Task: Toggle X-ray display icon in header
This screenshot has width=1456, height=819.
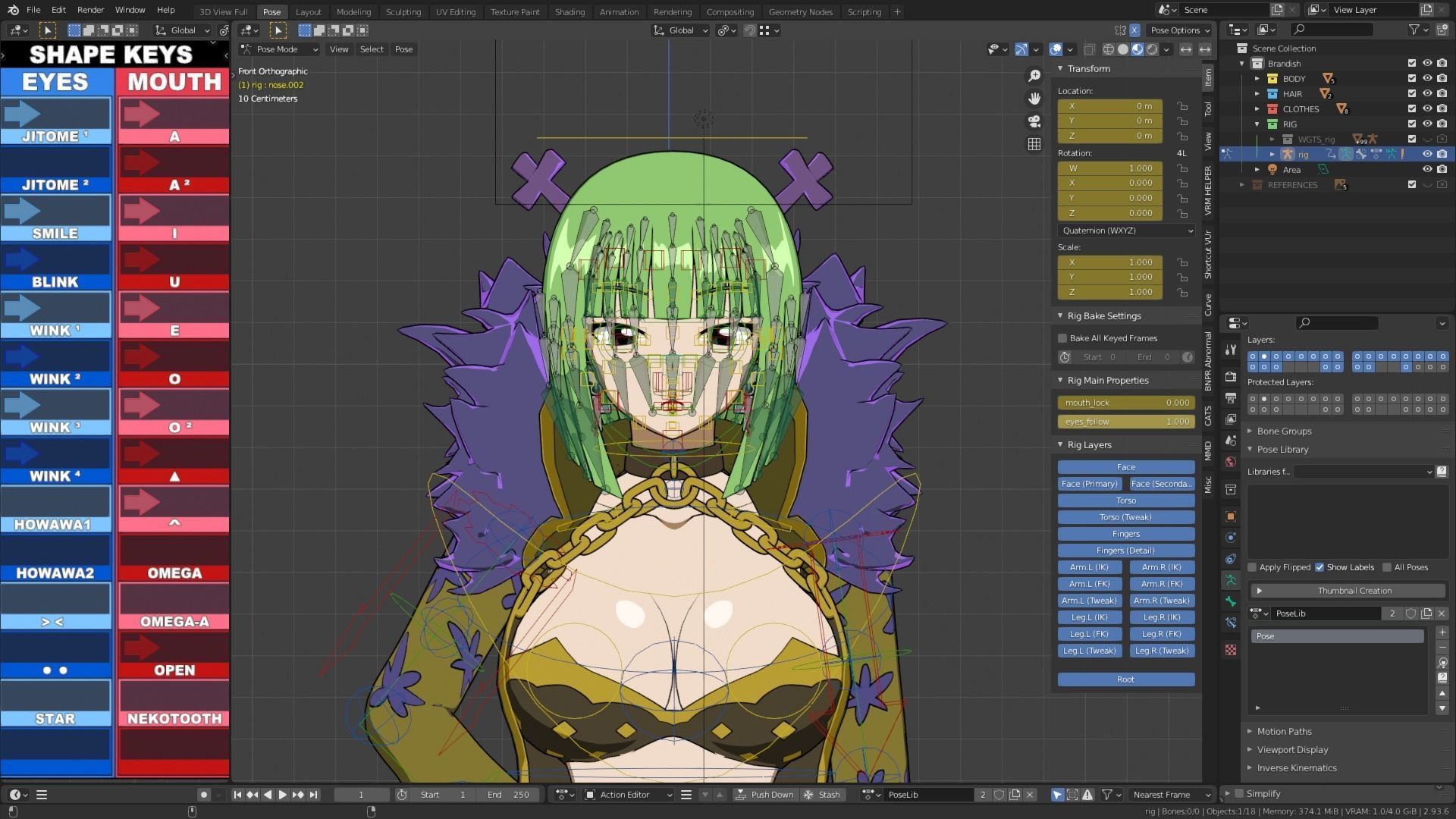Action: [1089, 49]
